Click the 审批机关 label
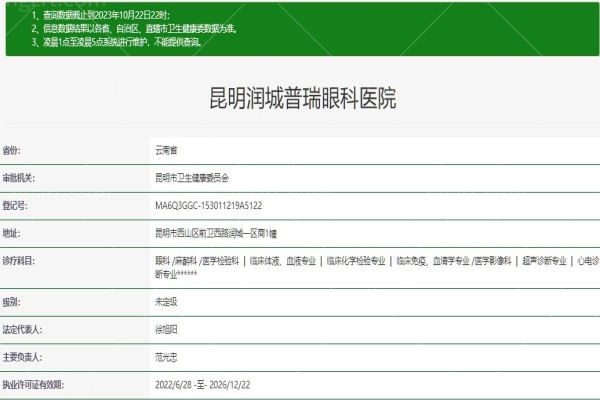This screenshot has width=600, height=400. (18, 178)
